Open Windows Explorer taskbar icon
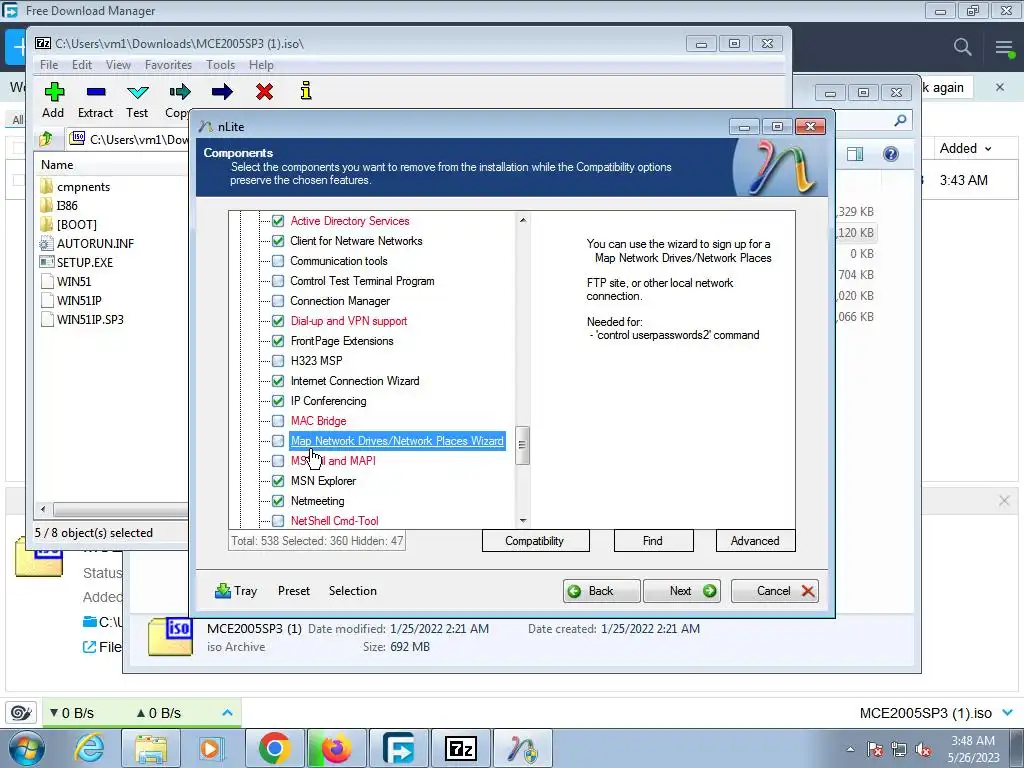 [x=151, y=748]
